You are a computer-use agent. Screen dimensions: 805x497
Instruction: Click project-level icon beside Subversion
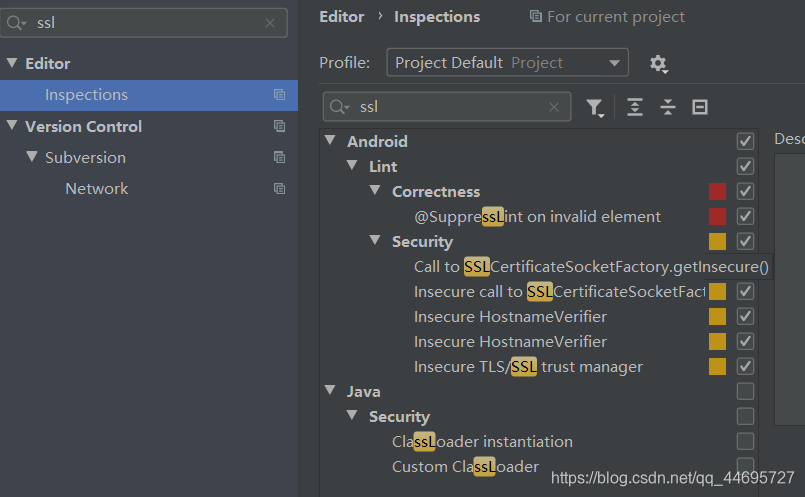pos(279,158)
